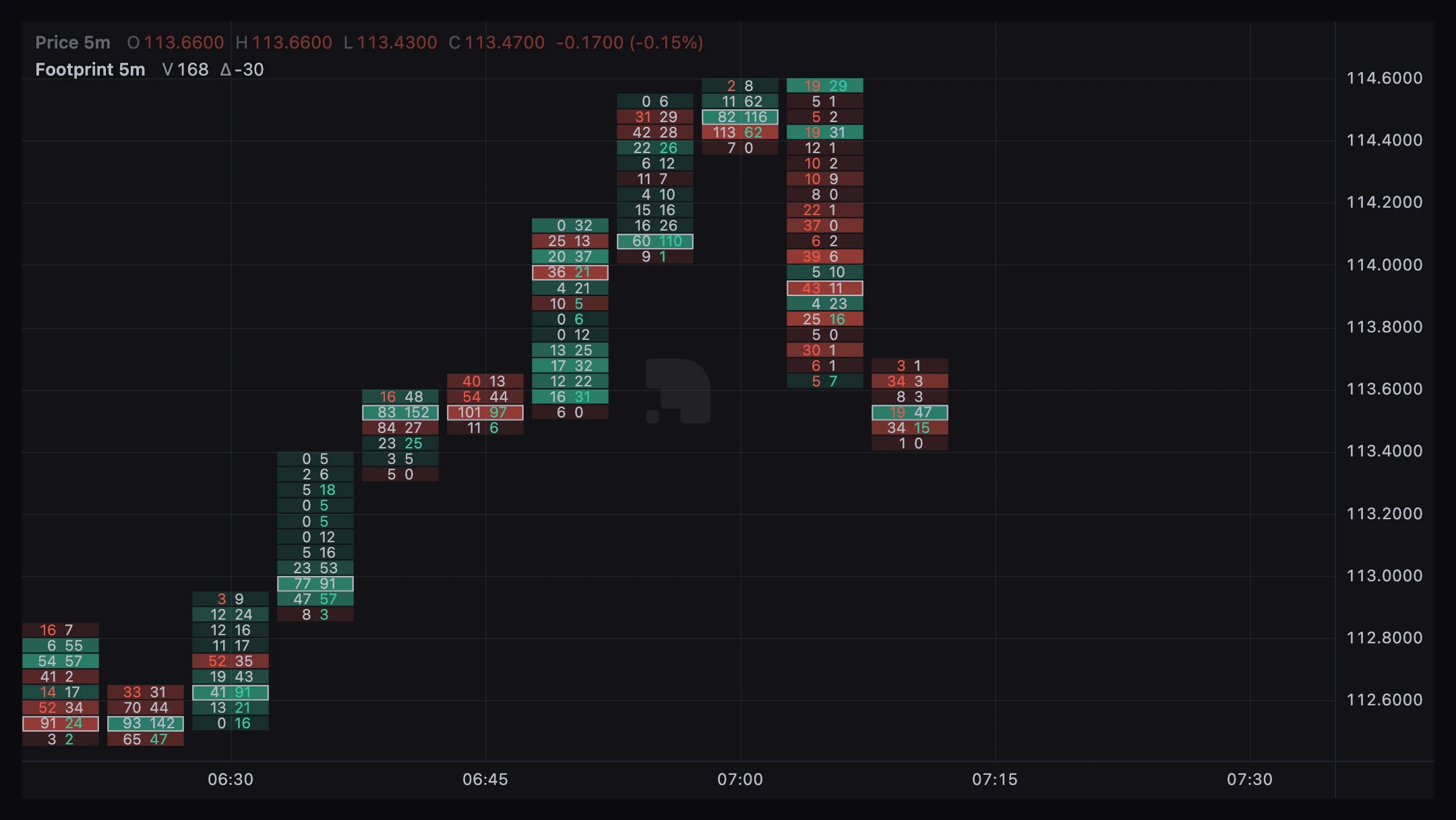Viewport: 1456px width, 820px height.
Task: Select the highlighted 91 24 footprint cell
Action: (x=61, y=724)
